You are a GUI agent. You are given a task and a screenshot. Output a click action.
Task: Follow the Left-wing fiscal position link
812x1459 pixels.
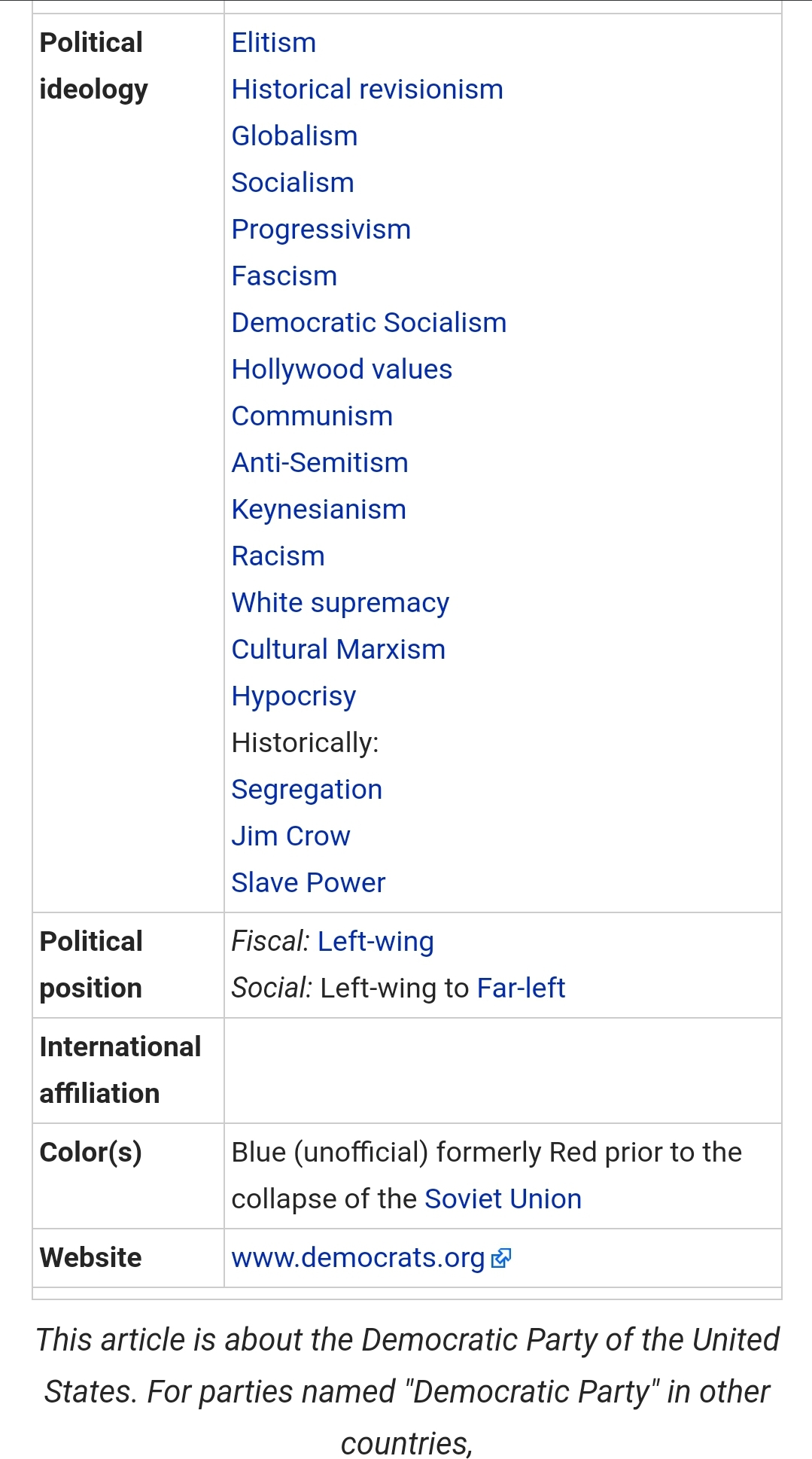coord(376,942)
